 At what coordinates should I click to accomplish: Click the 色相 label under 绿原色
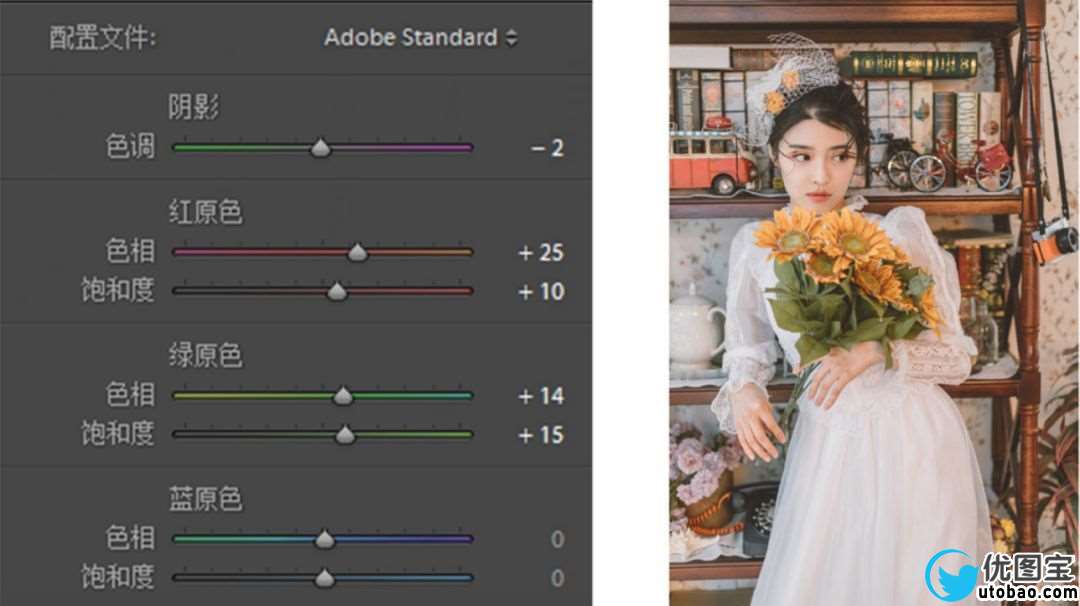click(x=130, y=395)
